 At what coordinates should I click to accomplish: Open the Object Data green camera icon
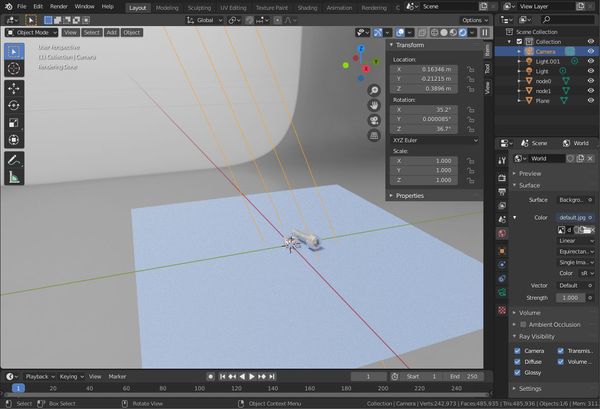click(502, 293)
